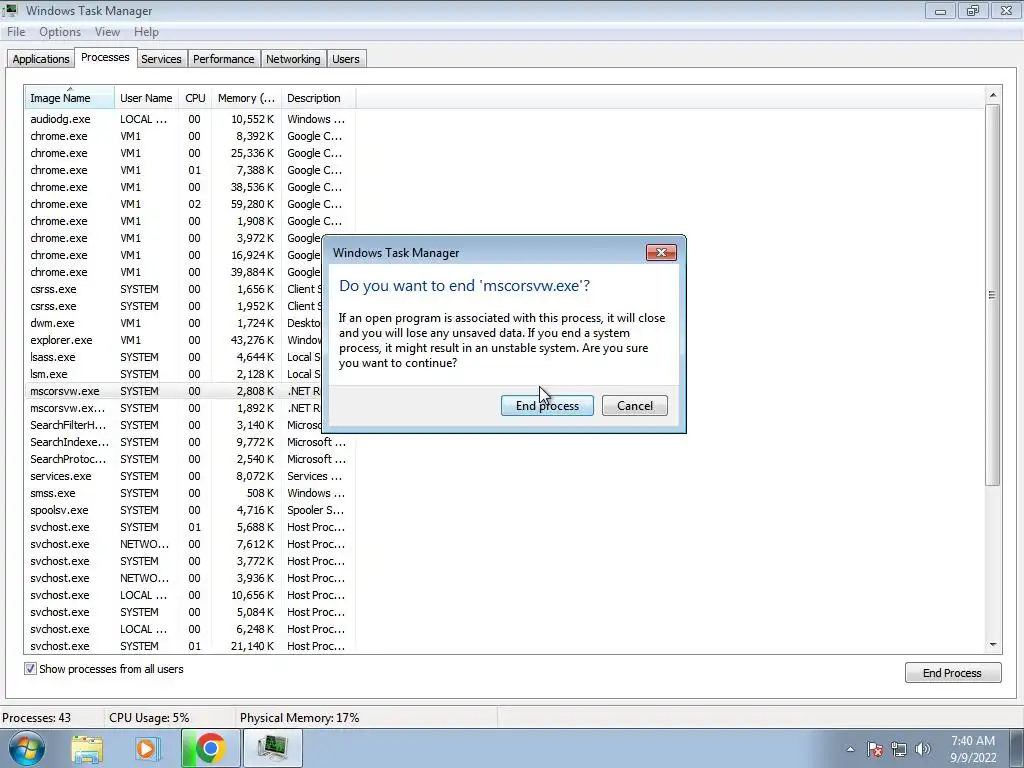The width and height of the screenshot is (1024, 768).
Task: Open the Help menu
Action: (x=146, y=32)
